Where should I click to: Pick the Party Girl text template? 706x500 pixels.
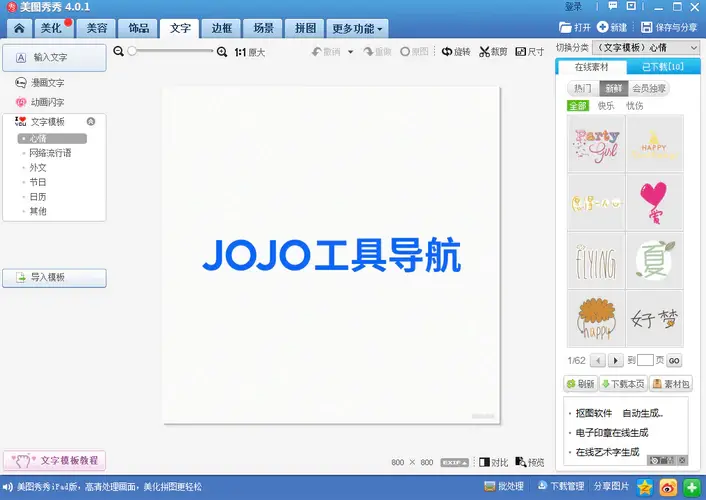[x=596, y=143]
